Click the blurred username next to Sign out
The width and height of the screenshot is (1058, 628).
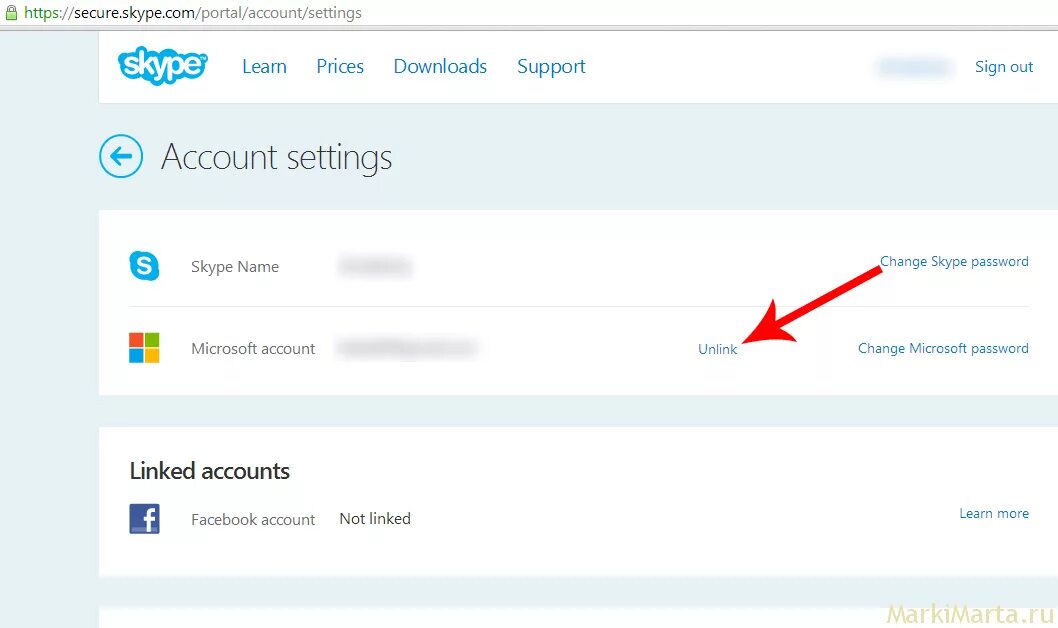(915, 67)
